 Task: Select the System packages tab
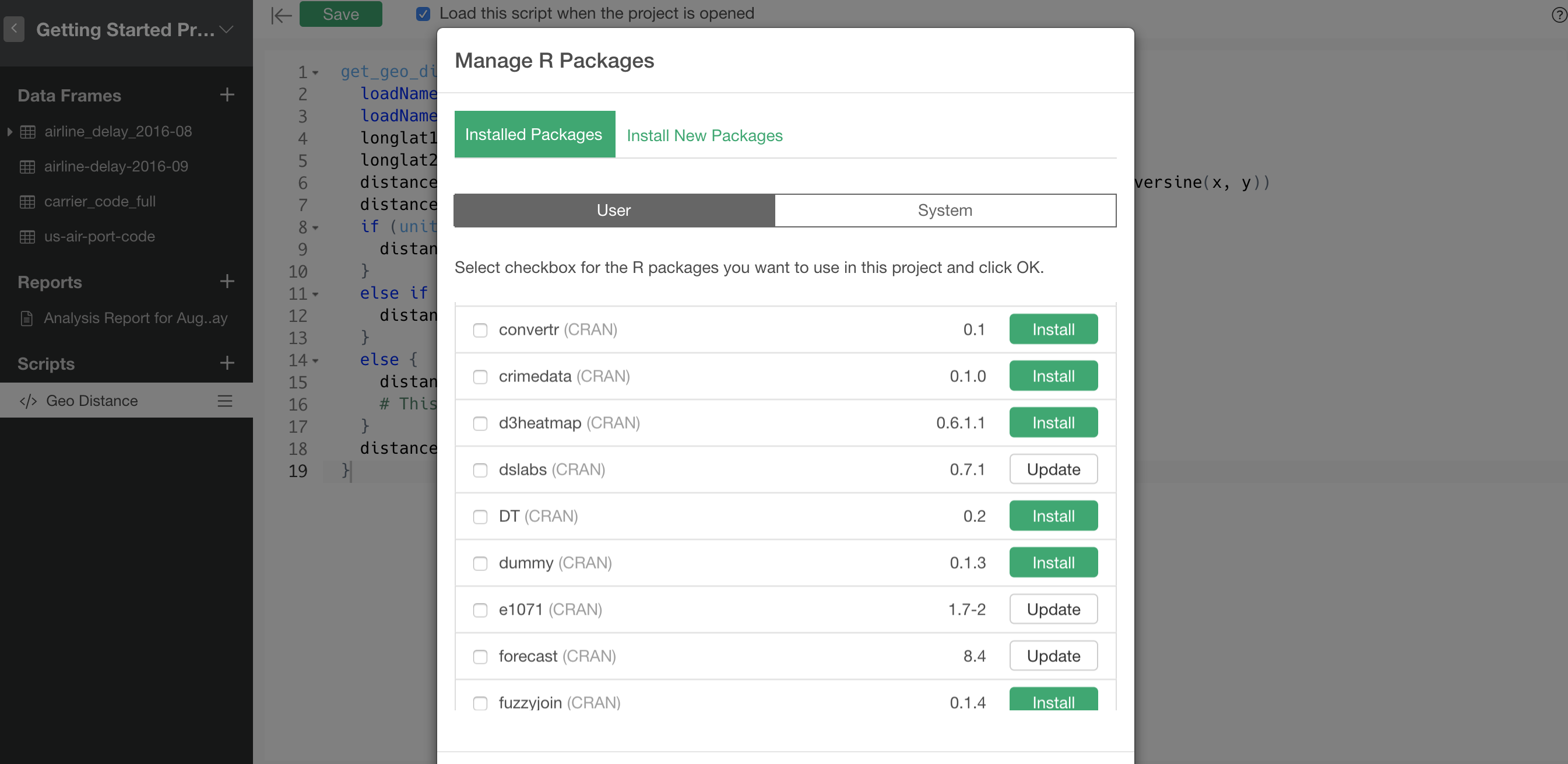coord(945,210)
